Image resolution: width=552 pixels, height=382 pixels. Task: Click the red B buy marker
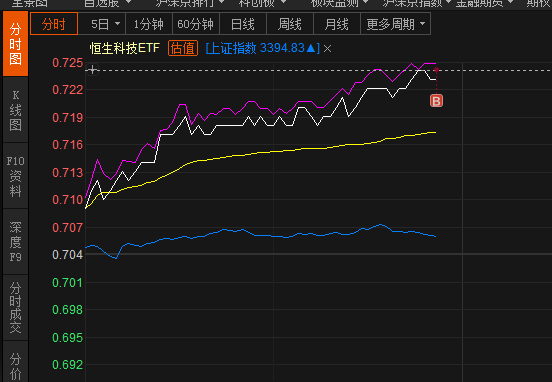pos(436,101)
